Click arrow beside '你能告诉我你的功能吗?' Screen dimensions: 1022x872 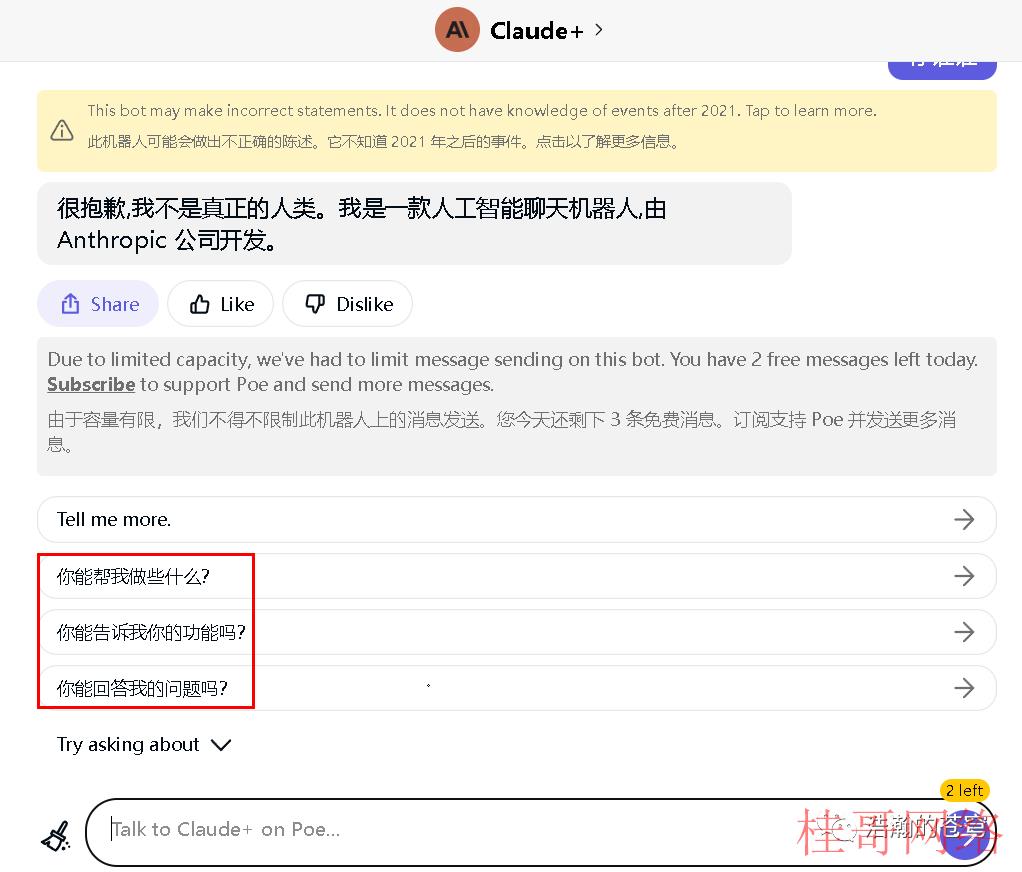964,632
